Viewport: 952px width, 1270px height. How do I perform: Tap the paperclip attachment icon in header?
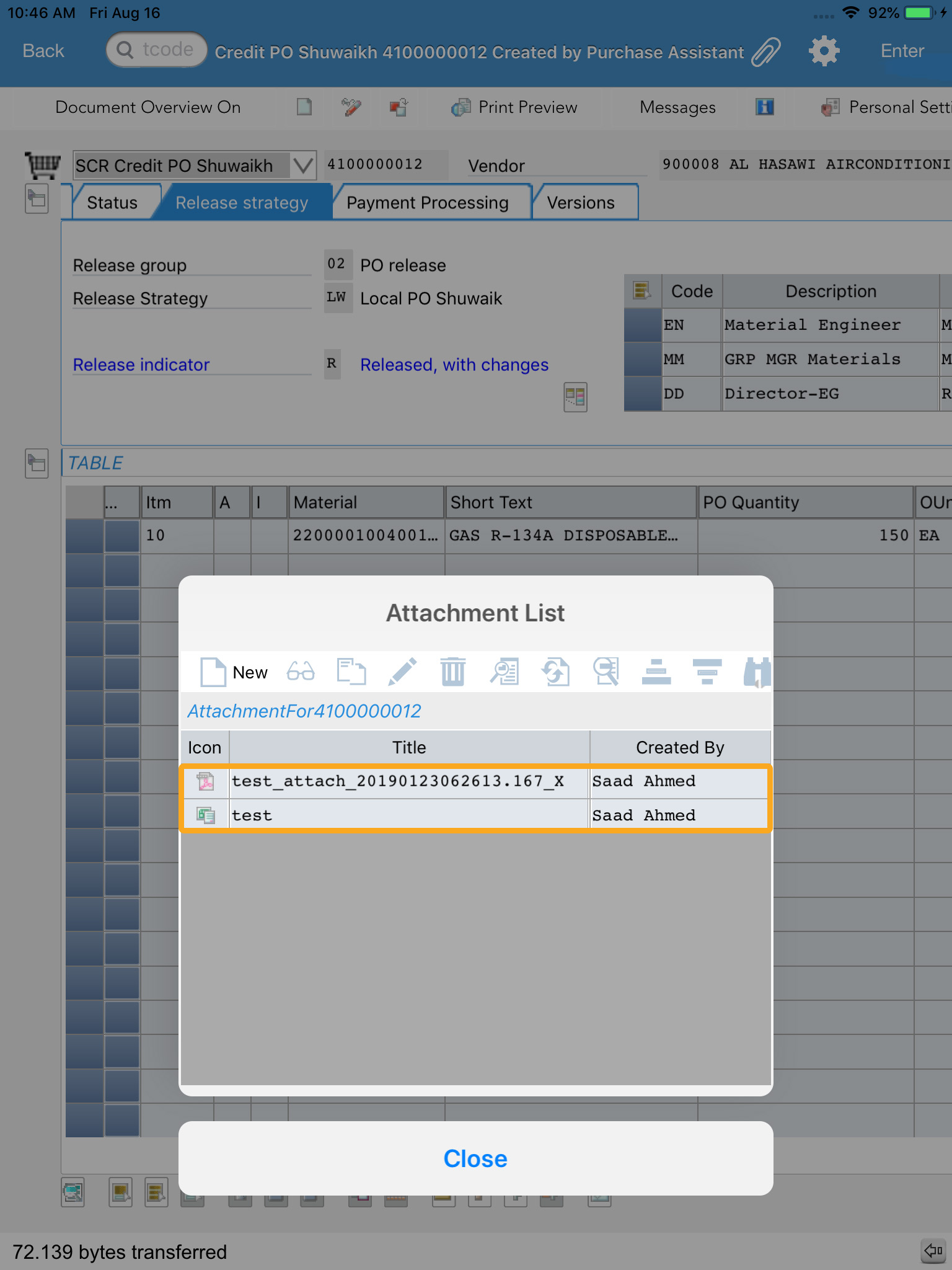[x=767, y=51]
